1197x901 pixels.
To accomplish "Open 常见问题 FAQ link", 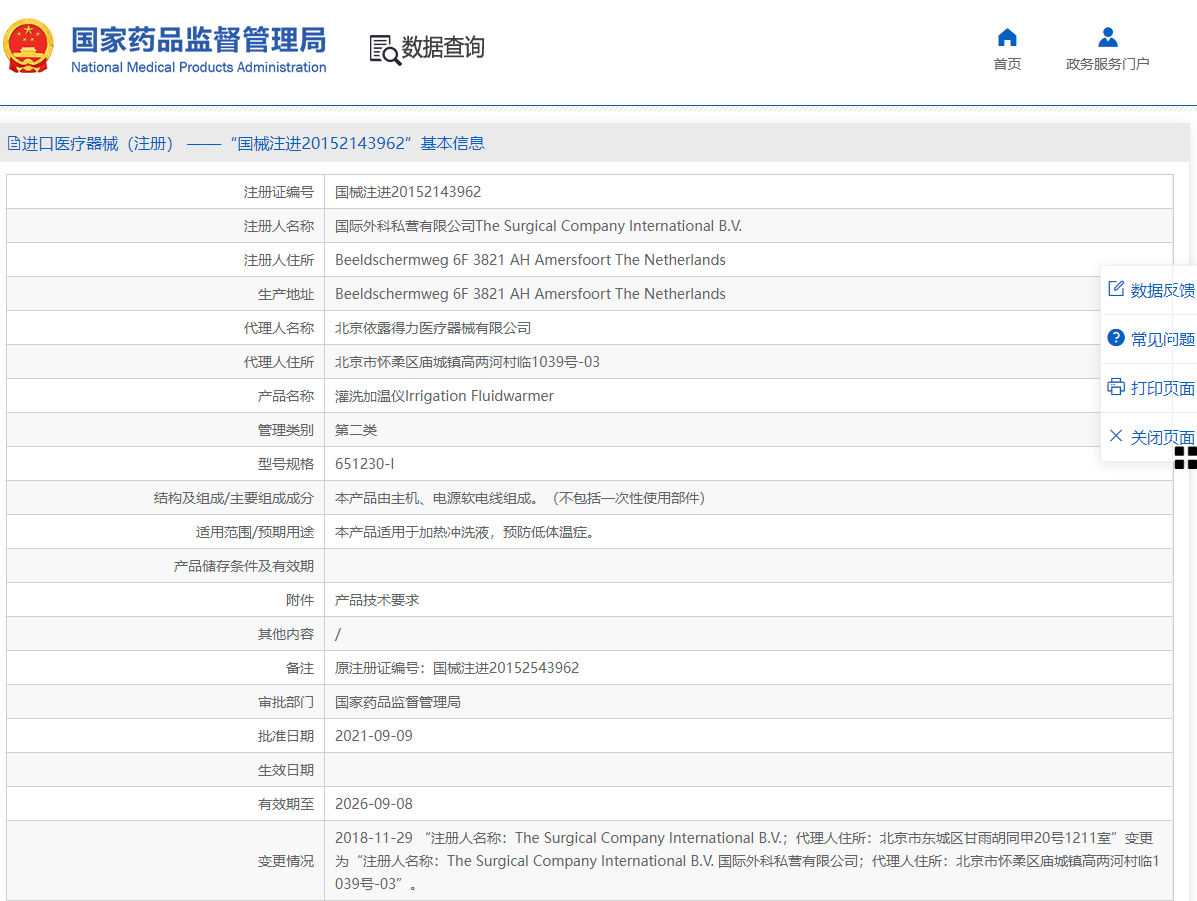I will [1162, 339].
